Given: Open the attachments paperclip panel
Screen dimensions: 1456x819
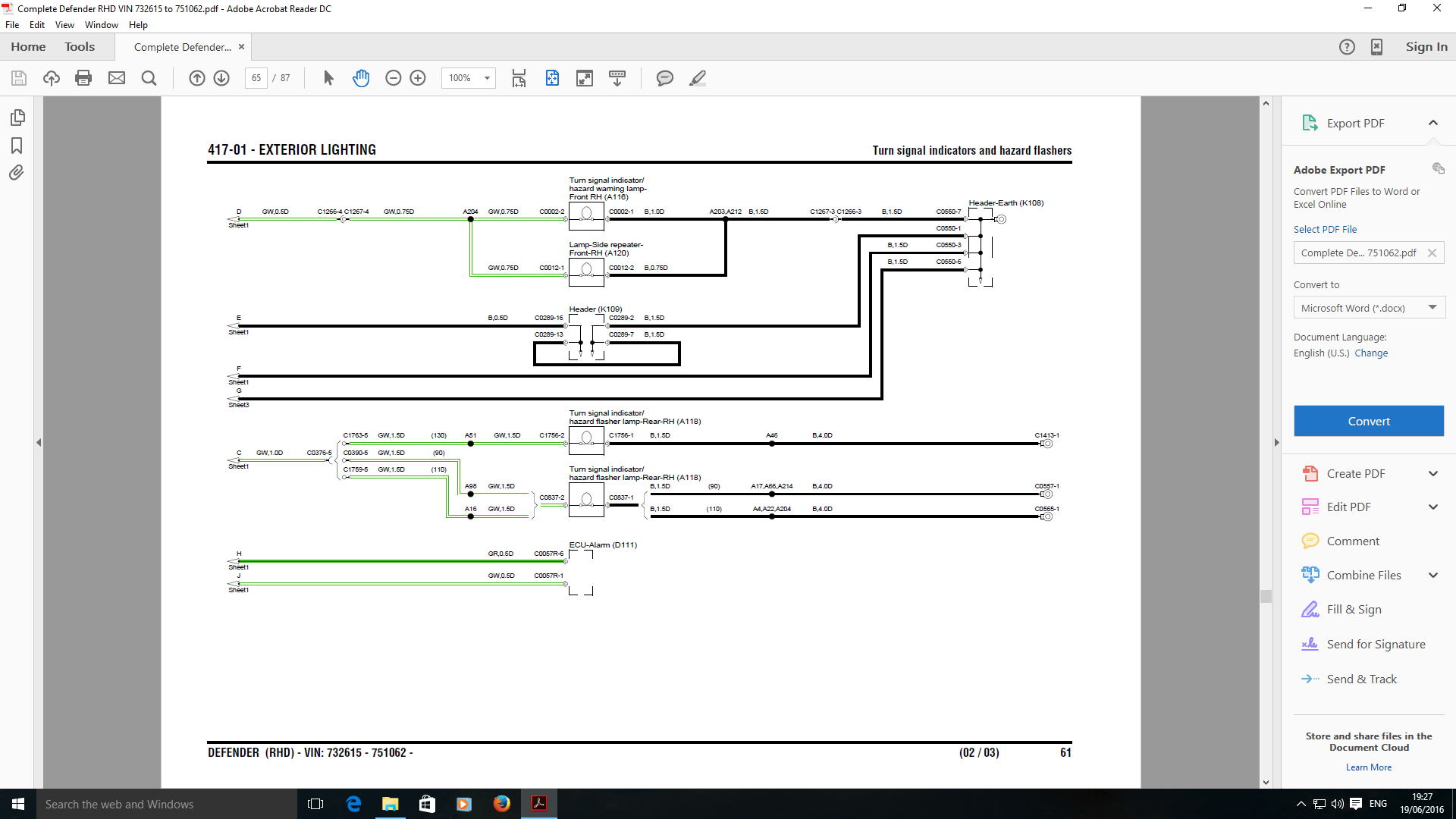Looking at the screenshot, I should pos(17,173).
